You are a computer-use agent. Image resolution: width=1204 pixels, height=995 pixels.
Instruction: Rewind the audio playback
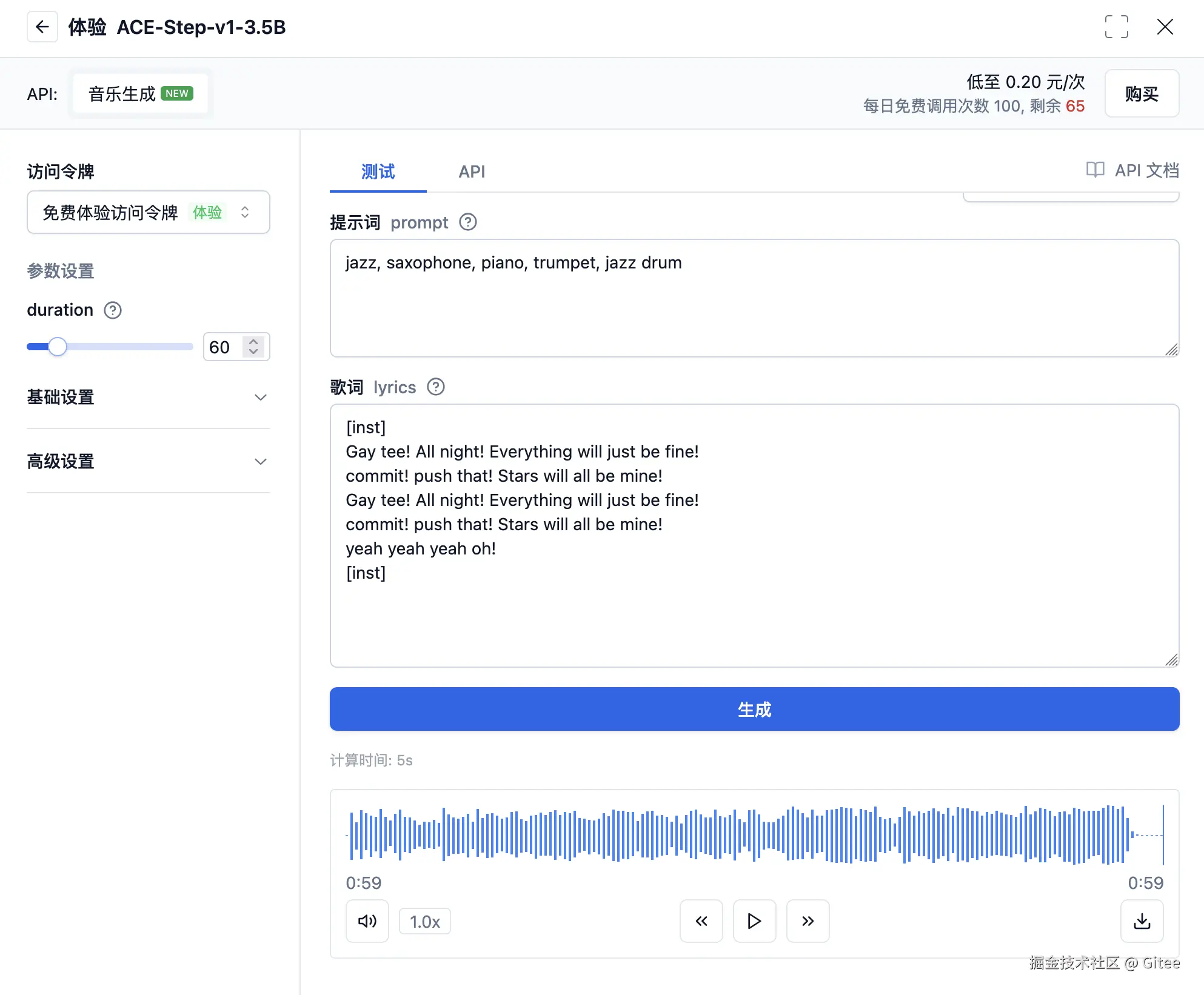click(x=701, y=921)
